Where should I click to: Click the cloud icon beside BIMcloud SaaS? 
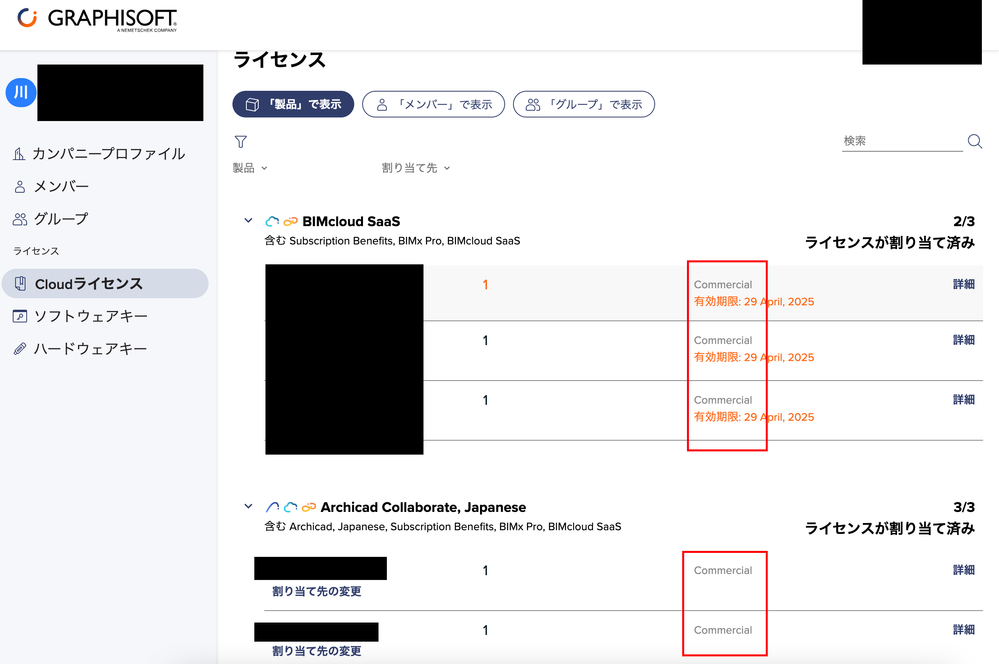[272, 221]
